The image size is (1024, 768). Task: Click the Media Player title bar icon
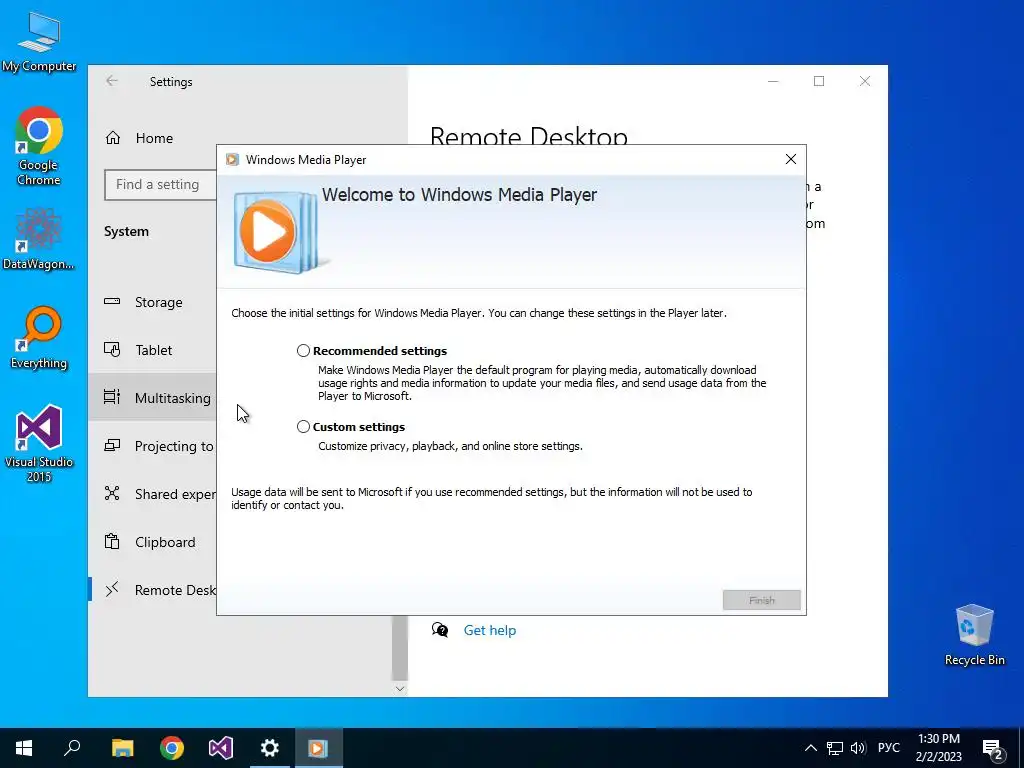[x=232, y=160]
